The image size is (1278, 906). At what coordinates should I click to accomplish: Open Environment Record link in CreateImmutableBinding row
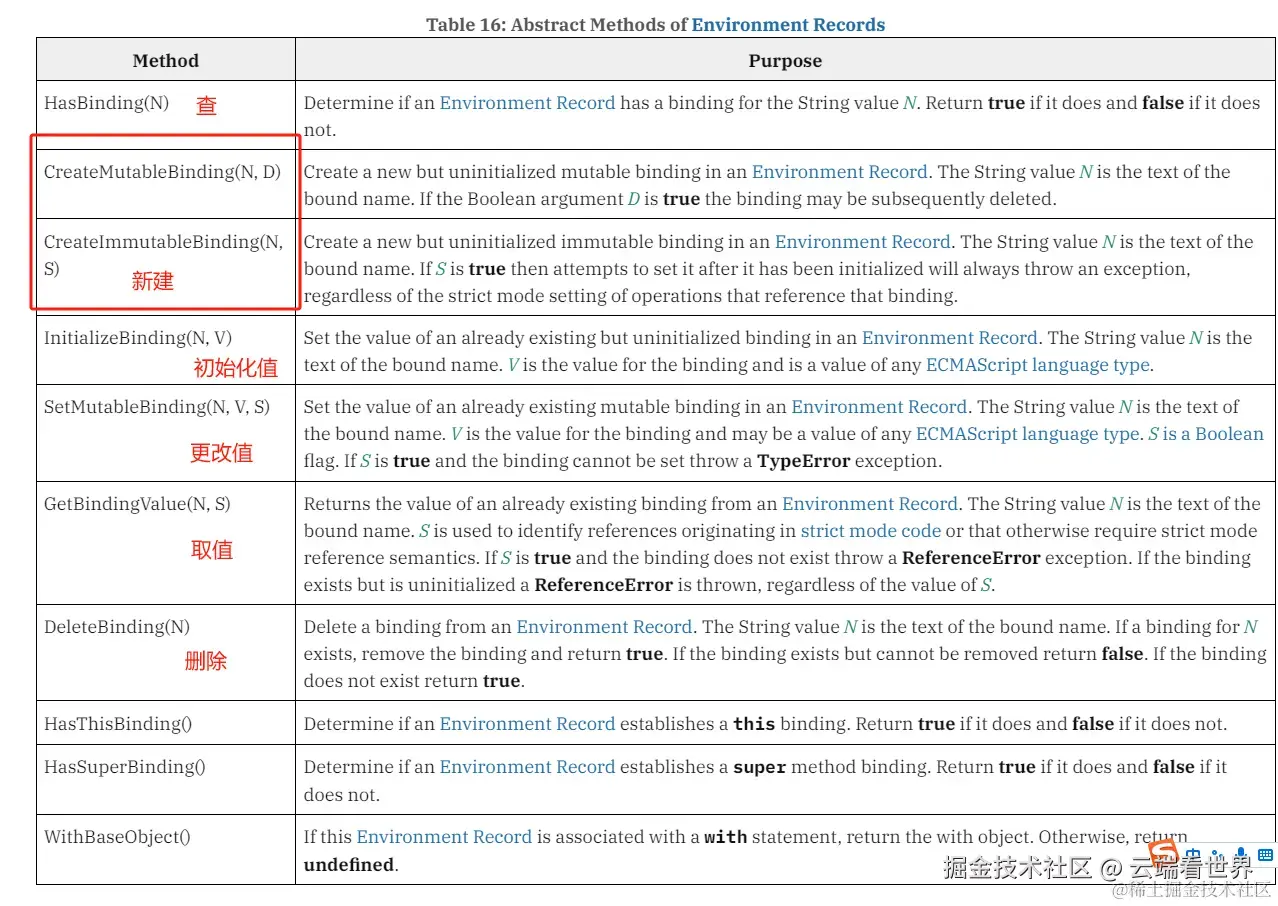point(863,242)
